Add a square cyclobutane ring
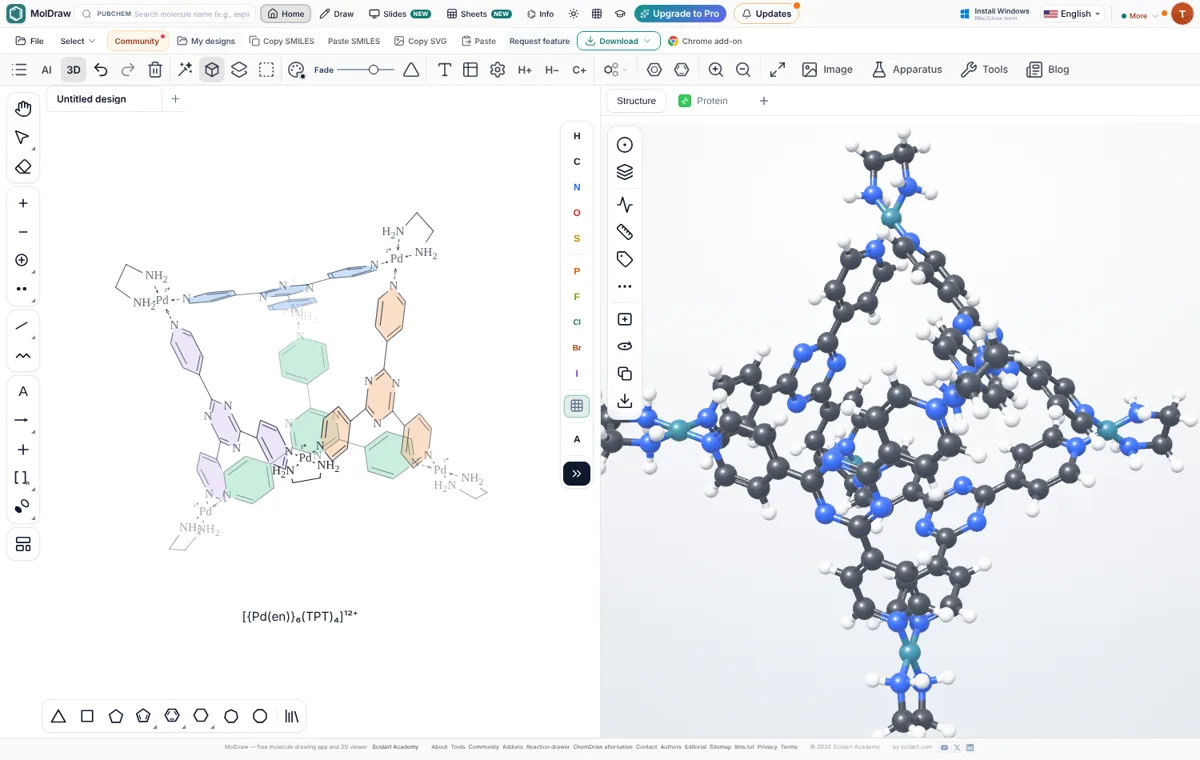This screenshot has width=1200, height=760. 87,716
